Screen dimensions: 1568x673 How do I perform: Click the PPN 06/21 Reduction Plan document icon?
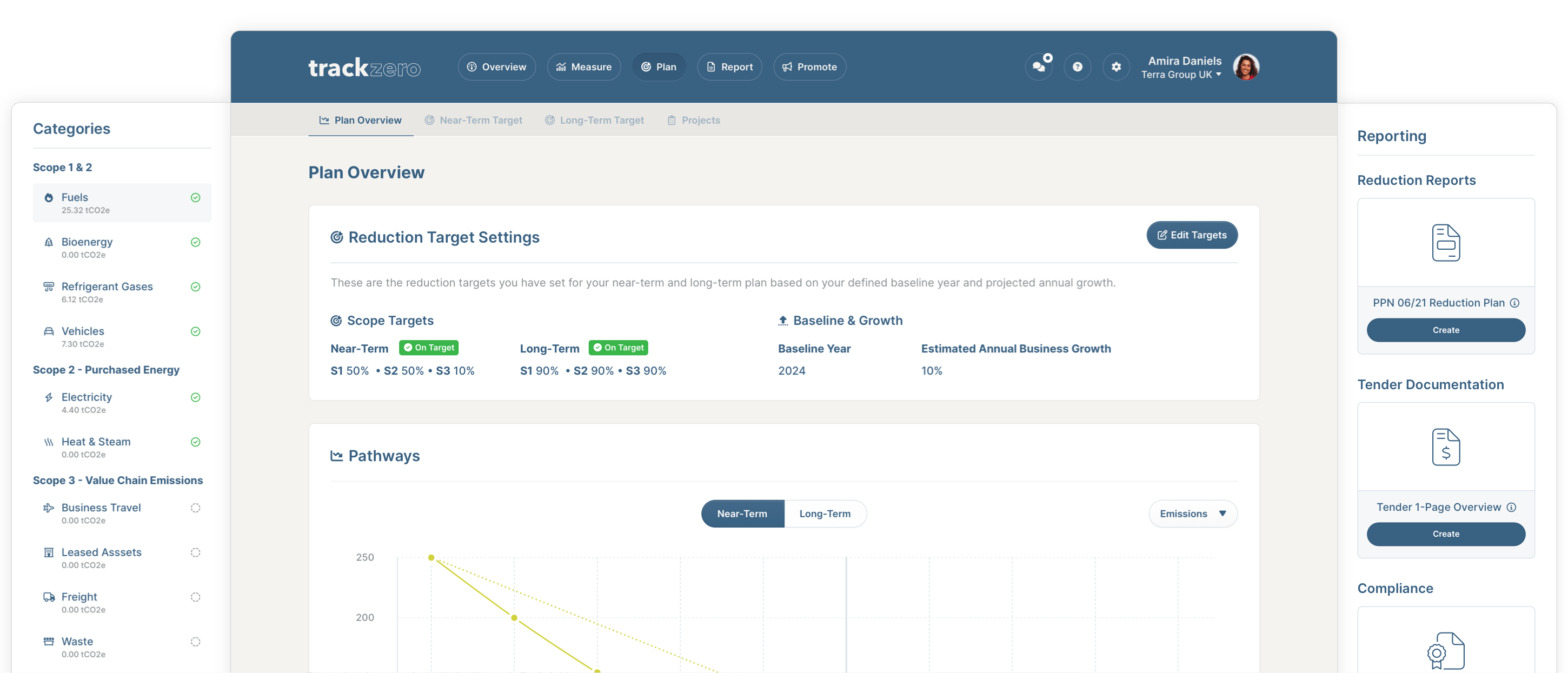pos(1446,243)
